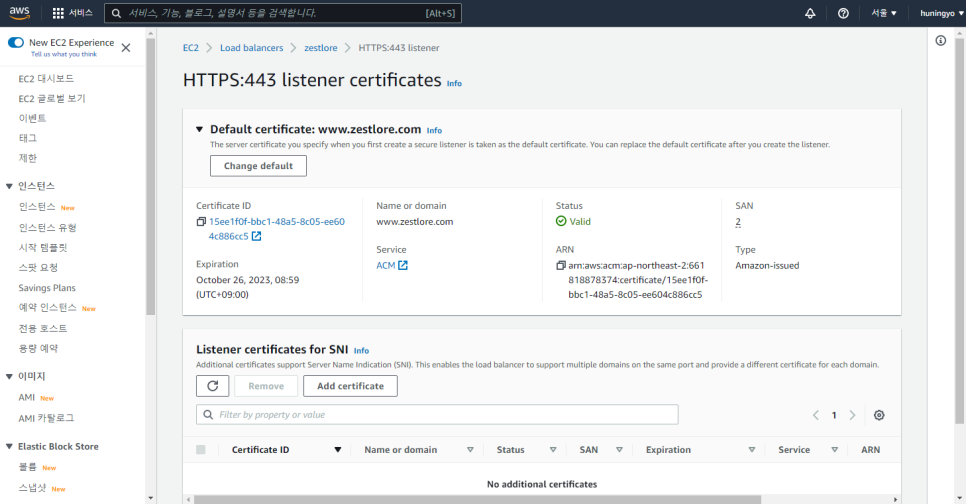Copy the ARN with copy icon
Viewport: 966px width, 504px height.
point(561,266)
